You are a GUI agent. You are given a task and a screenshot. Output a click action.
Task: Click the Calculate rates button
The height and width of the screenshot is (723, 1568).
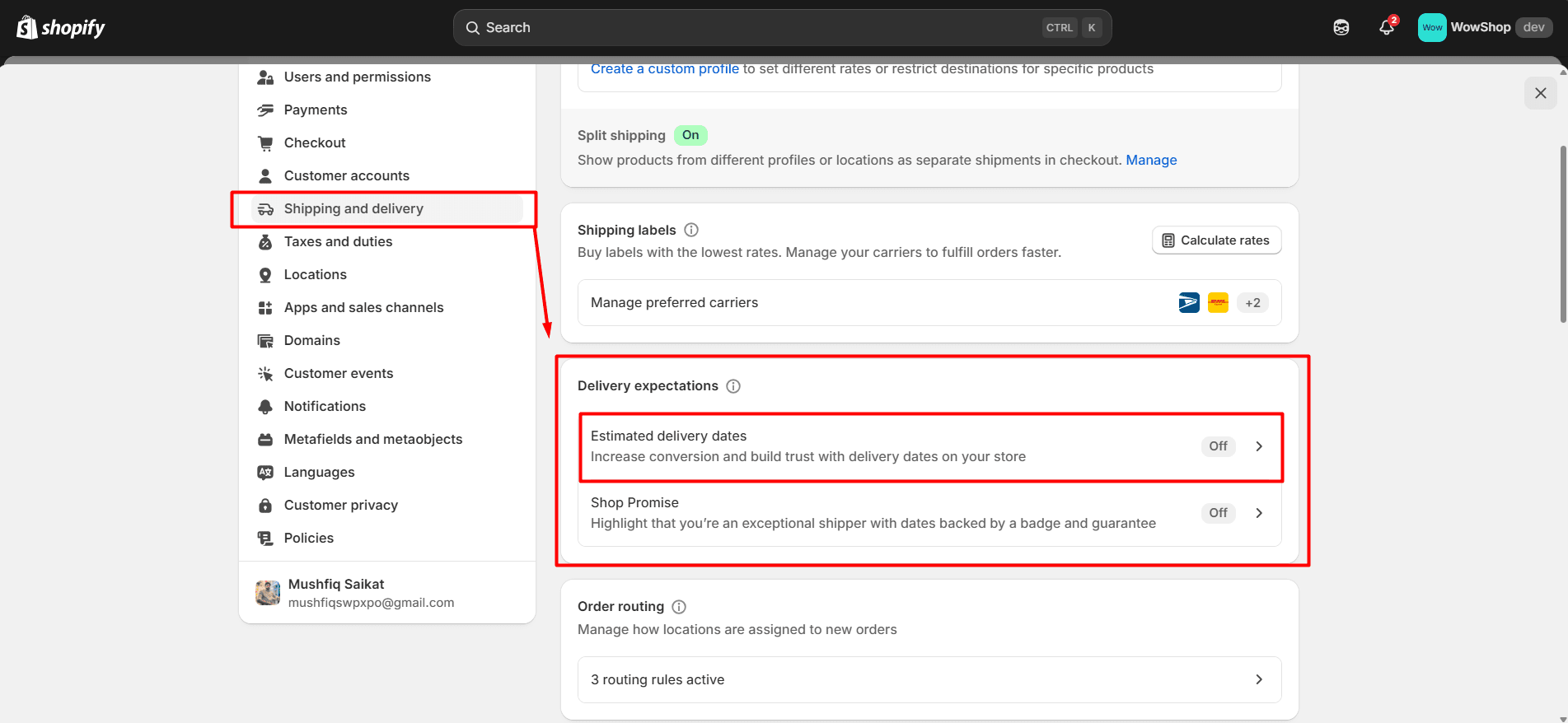coord(1216,240)
